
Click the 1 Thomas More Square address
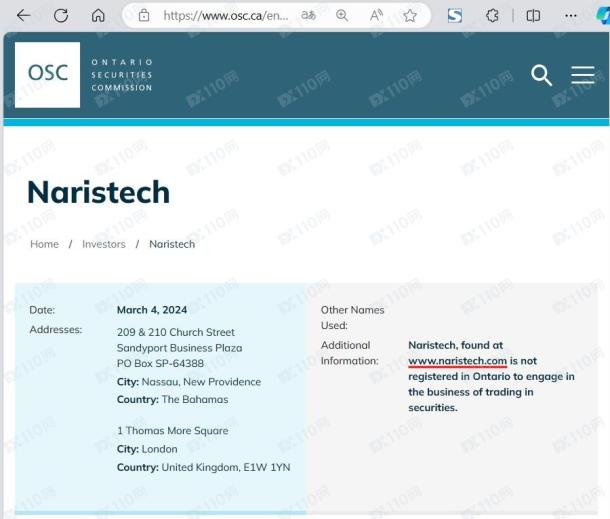click(x=173, y=430)
